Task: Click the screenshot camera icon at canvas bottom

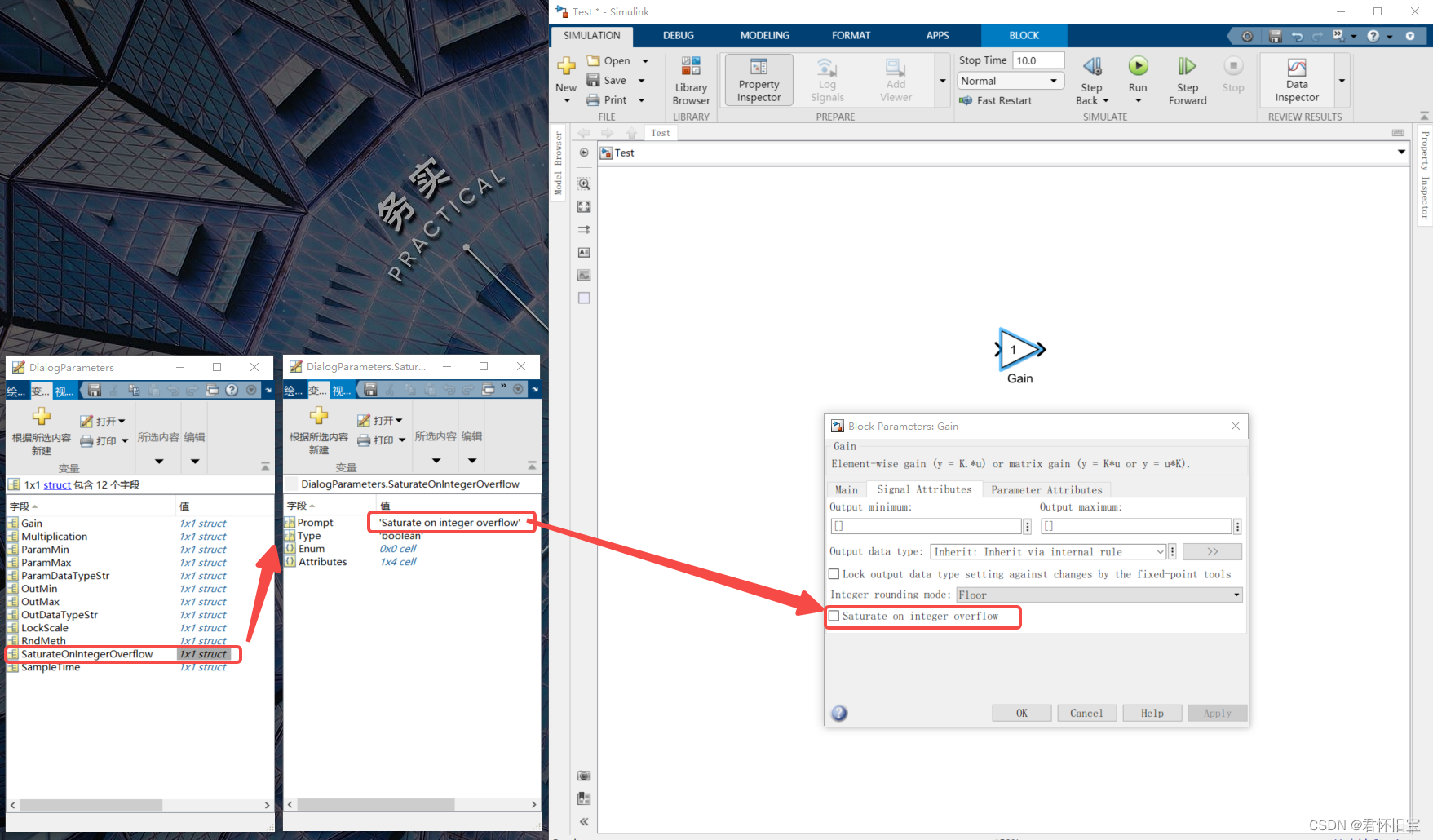Action: [x=584, y=776]
